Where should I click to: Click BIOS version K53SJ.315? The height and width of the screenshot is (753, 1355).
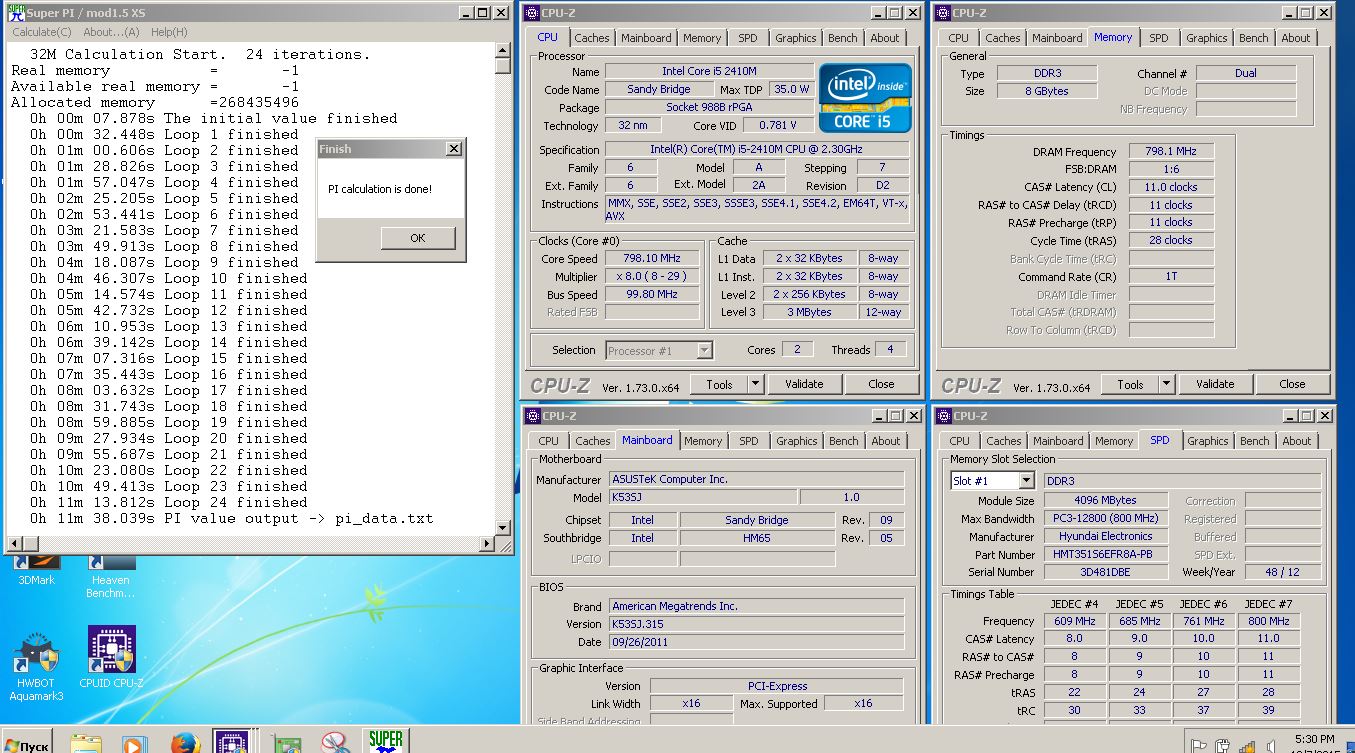[x=756, y=624]
